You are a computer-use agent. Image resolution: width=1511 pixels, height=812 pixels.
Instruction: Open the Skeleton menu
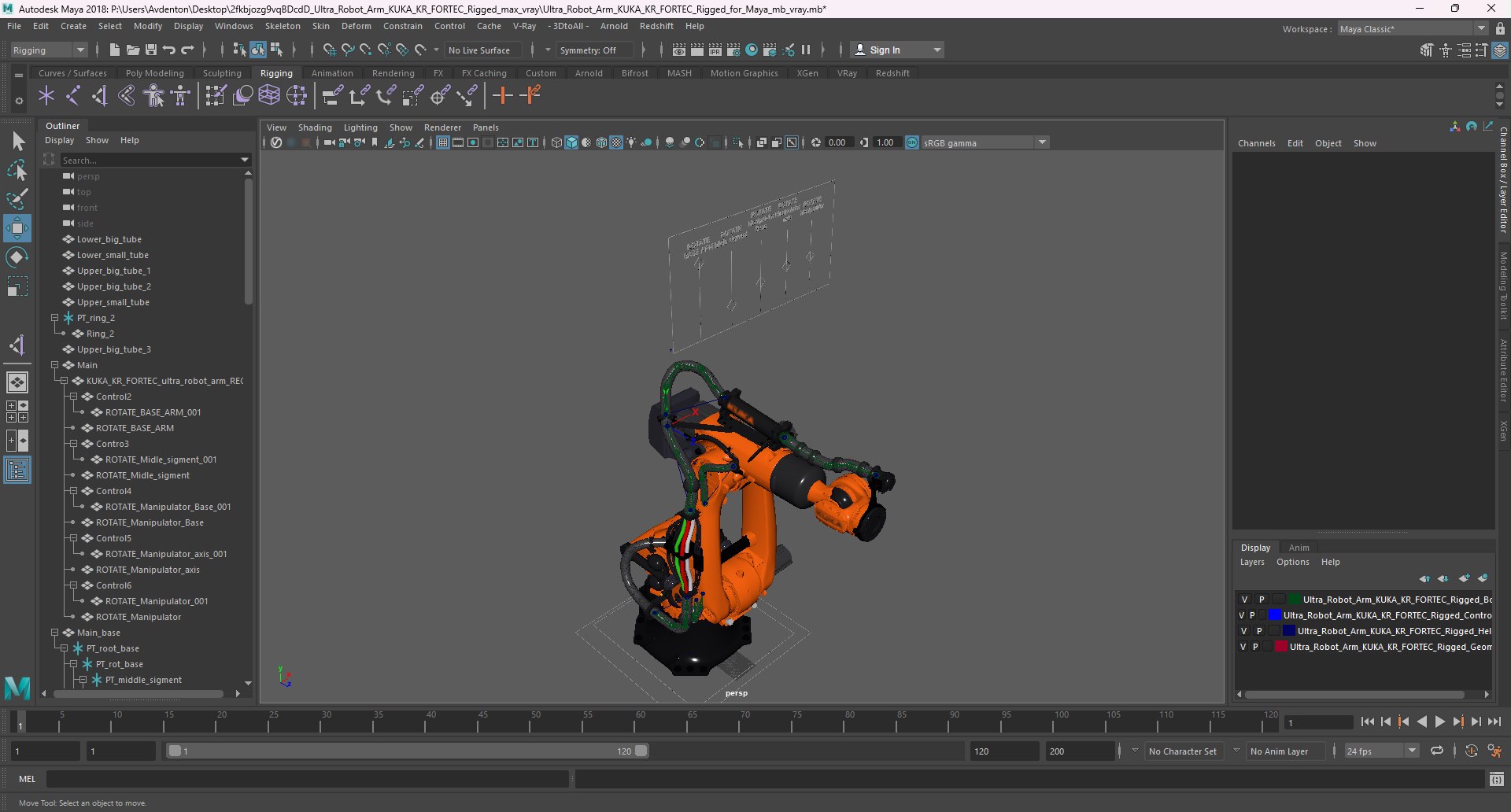[x=283, y=26]
